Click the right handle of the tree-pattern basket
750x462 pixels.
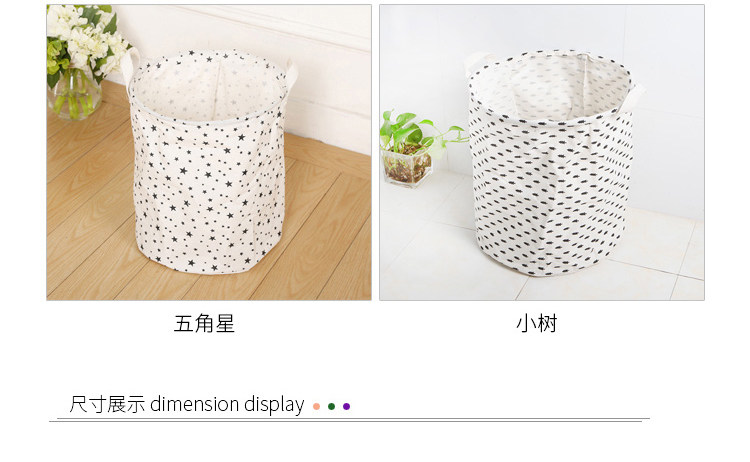[635, 98]
